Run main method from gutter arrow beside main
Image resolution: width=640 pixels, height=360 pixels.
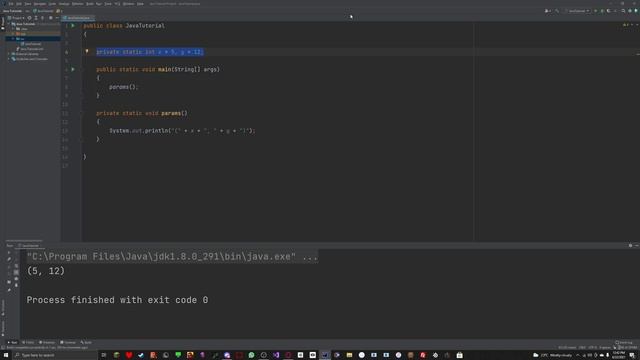(x=73, y=69)
